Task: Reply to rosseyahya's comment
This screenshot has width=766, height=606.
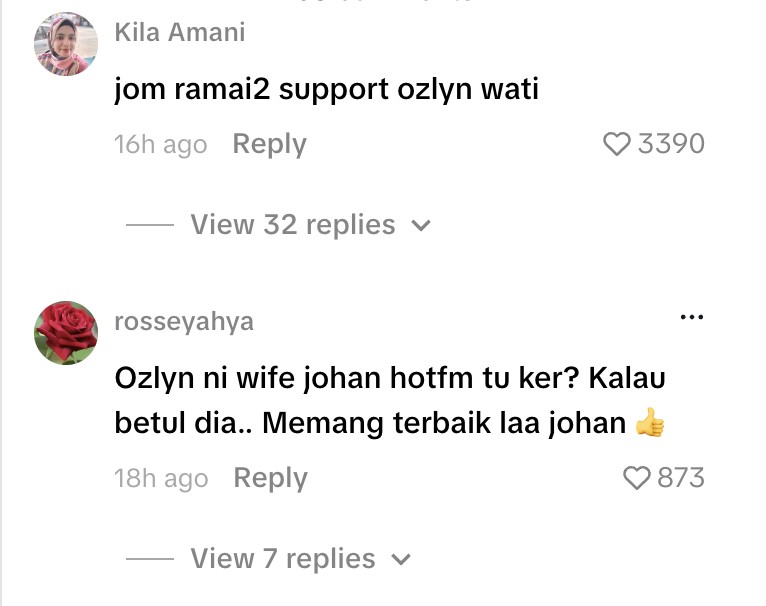Action: 271,478
